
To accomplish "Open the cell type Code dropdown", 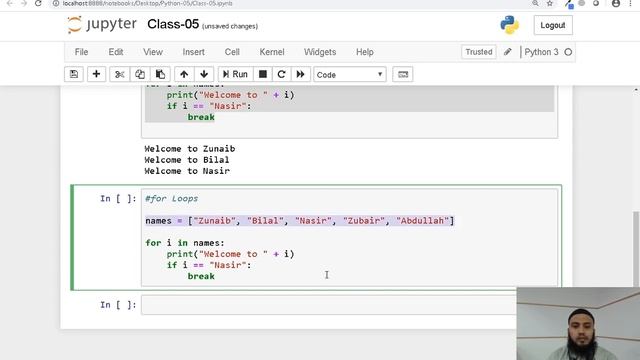I will click(x=350, y=75).
